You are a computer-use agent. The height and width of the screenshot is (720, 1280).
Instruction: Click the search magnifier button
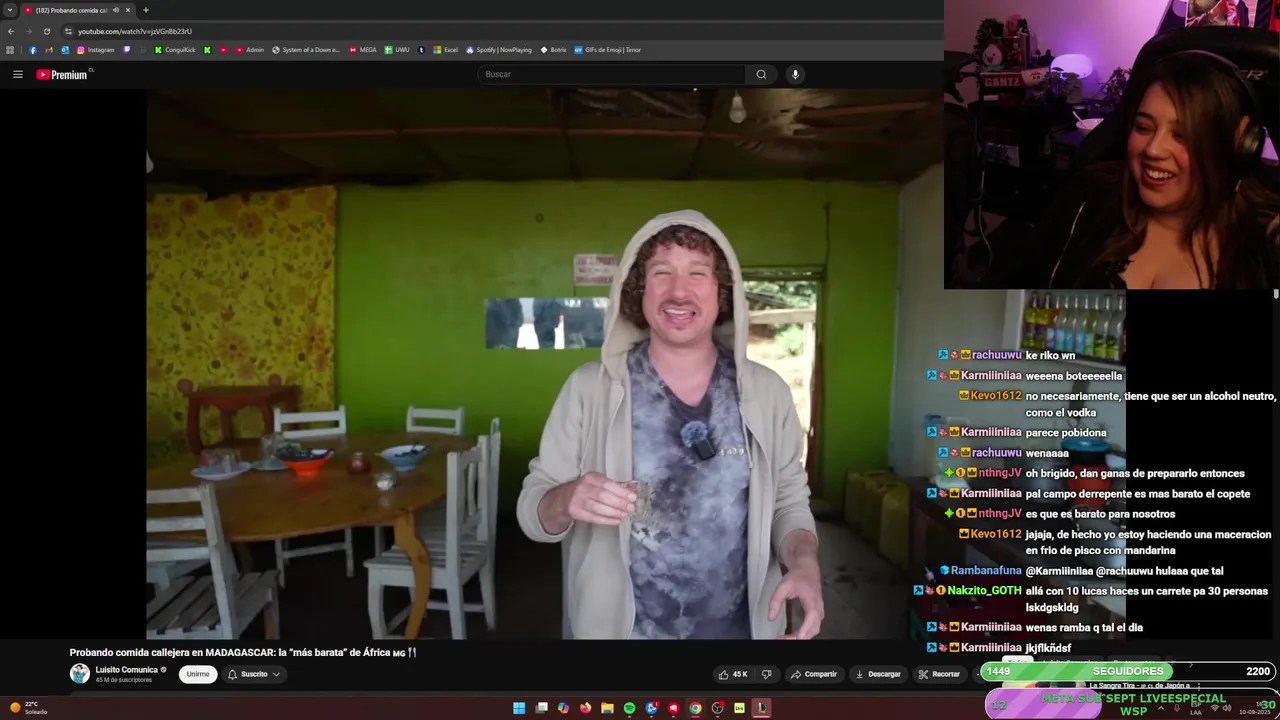point(761,74)
